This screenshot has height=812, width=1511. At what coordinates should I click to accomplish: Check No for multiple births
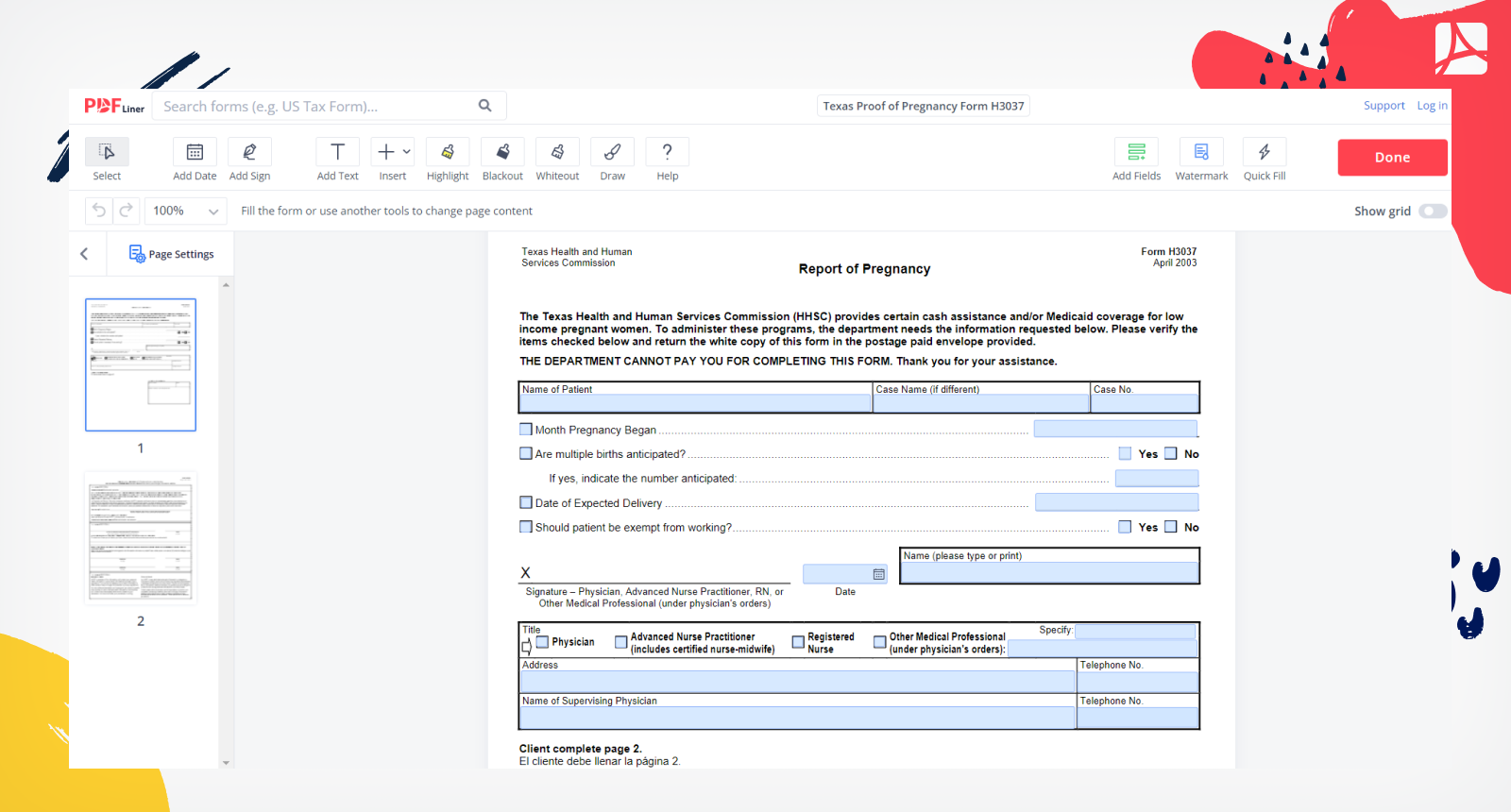tap(1171, 453)
